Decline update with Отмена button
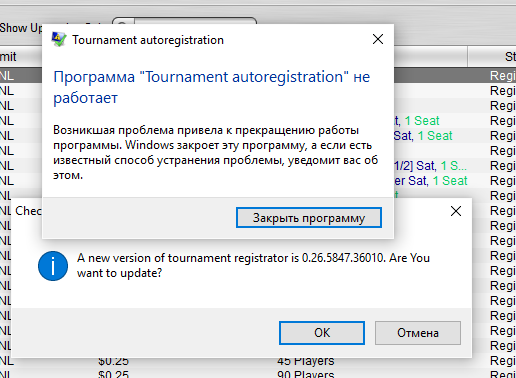516x378 pixels. (x=418, y=333)
